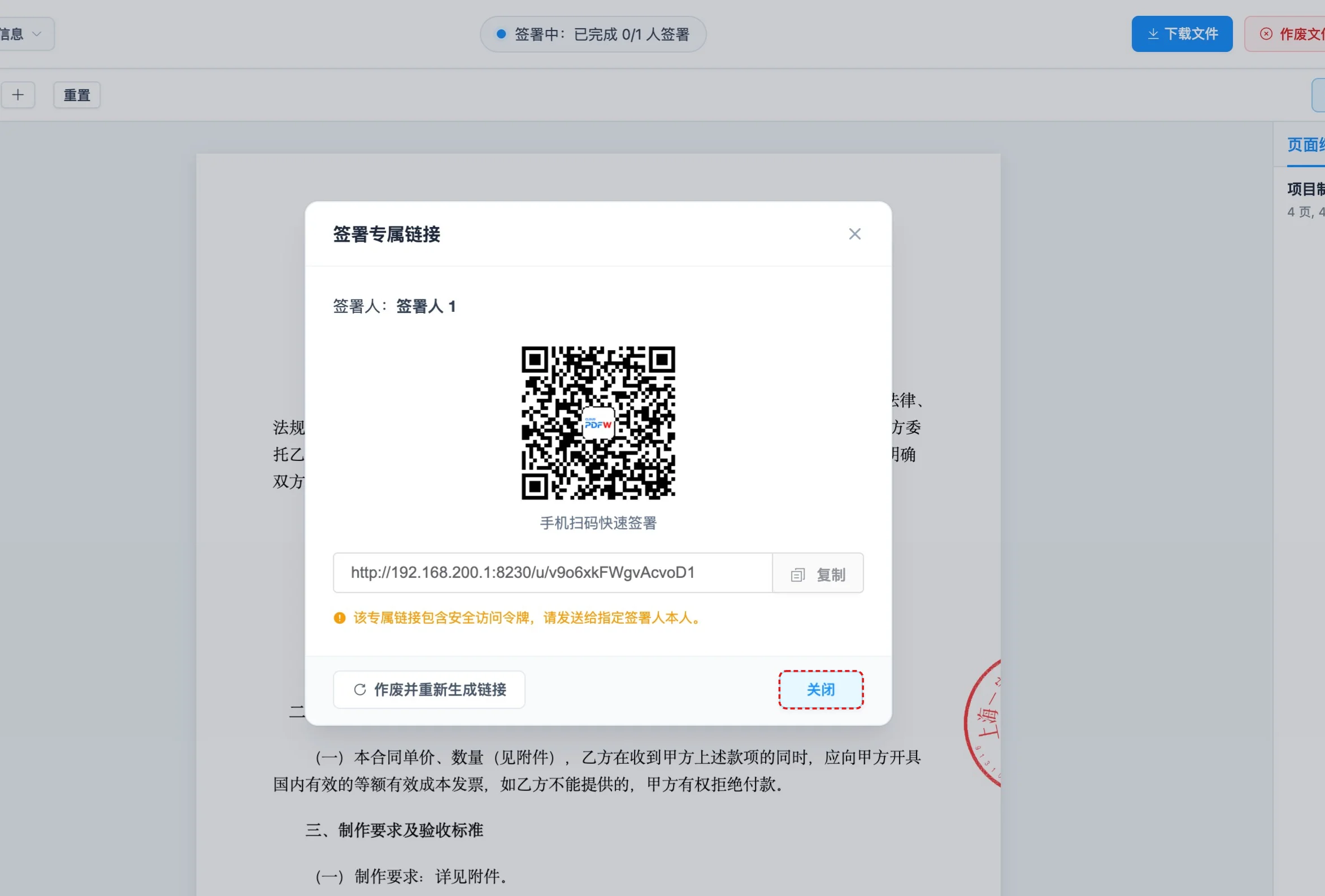Viewport: 1325px width, 896px height.
Task: Click the 下载文件 download button
Action: point(1181,34)
